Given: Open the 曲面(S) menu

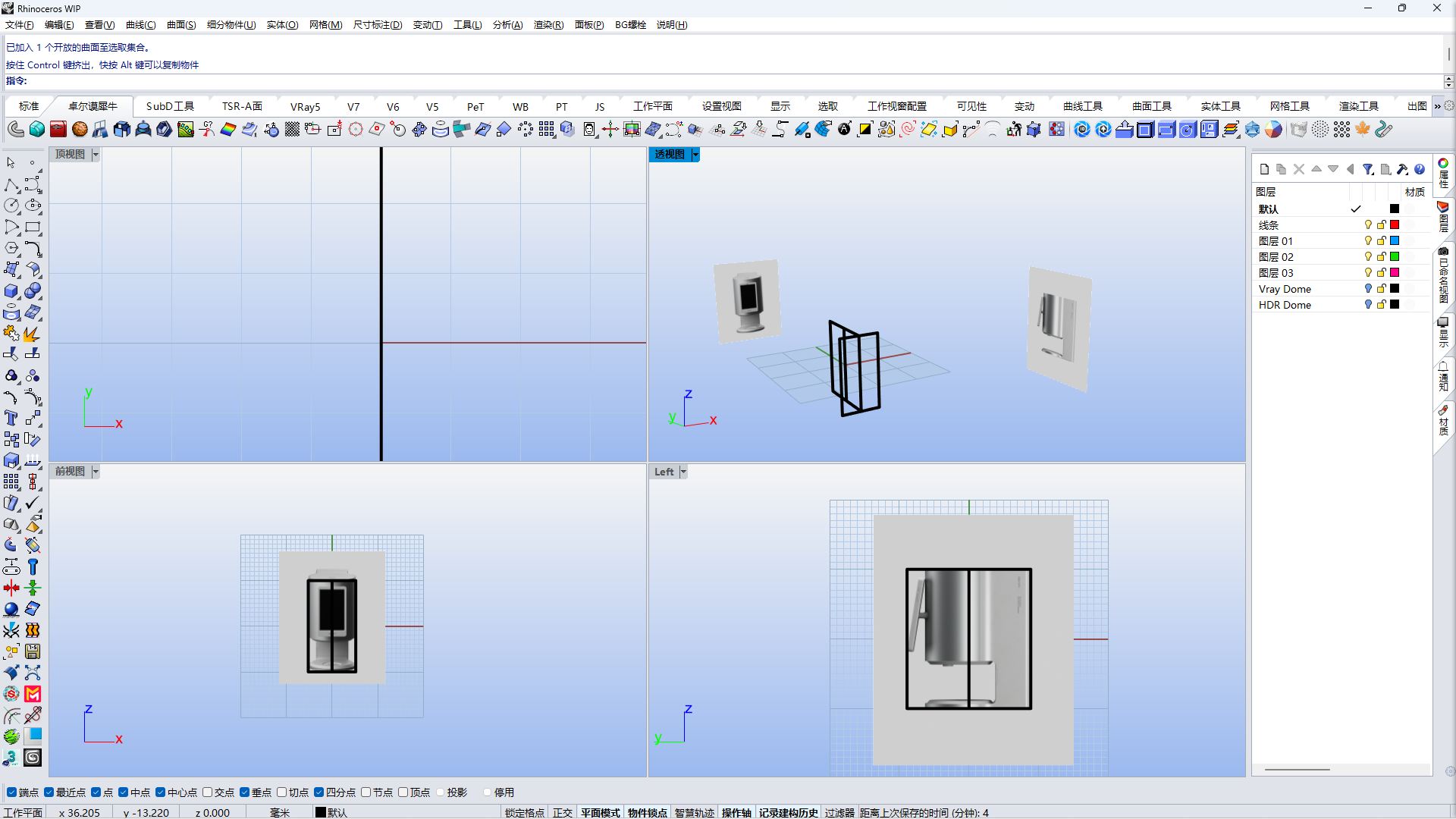Looking at the screenshot, I should [180, 25].
